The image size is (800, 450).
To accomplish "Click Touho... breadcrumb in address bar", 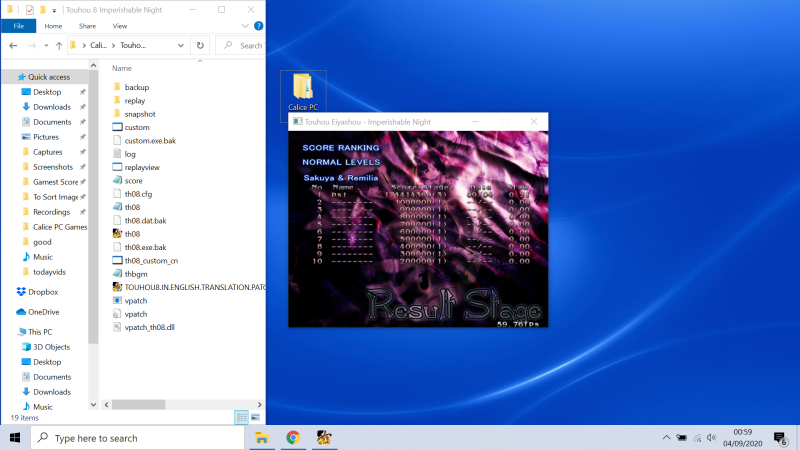I will click(x=133, y=45).
